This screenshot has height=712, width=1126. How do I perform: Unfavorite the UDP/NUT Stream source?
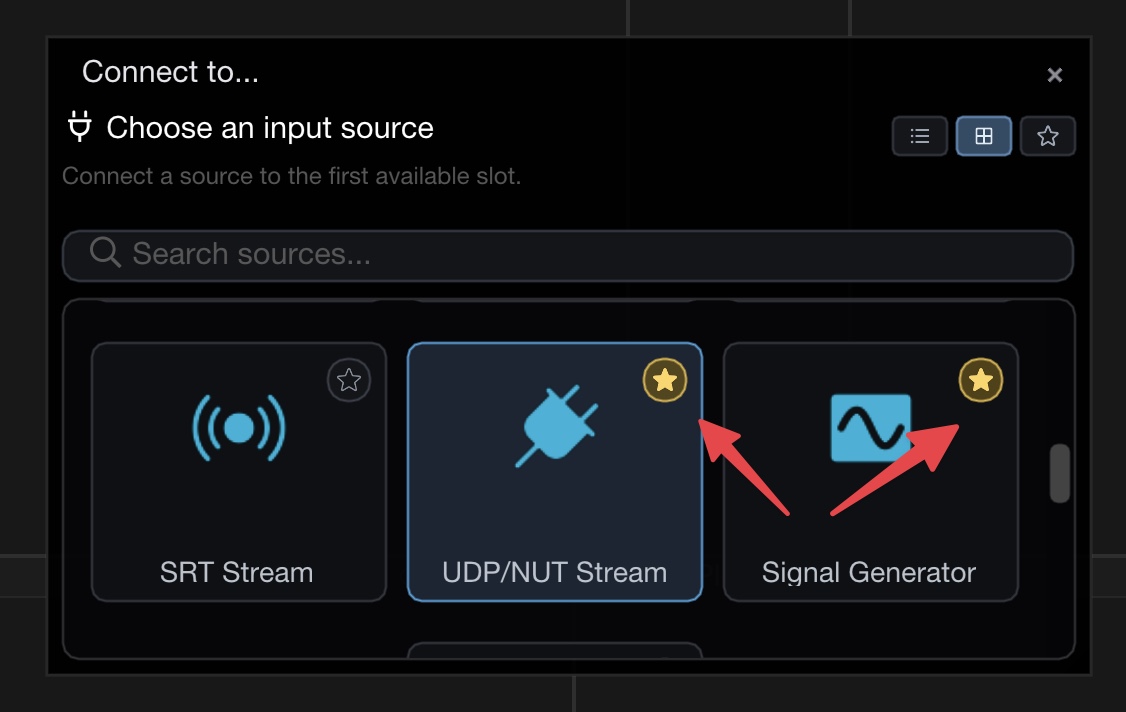pyautogui.click(x=665, y=380)
